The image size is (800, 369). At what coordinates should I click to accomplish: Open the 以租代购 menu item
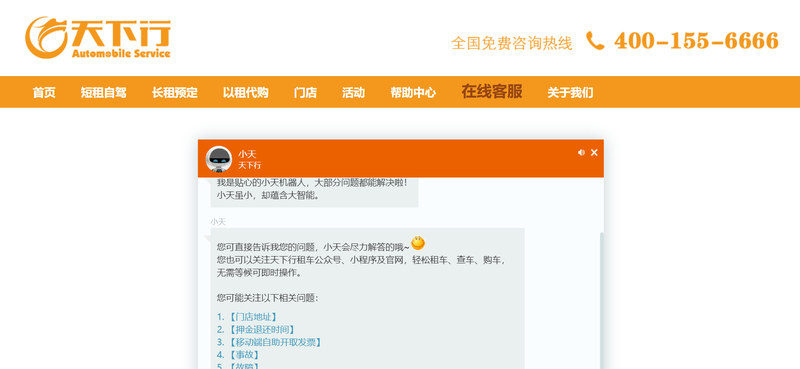[245, 92]
